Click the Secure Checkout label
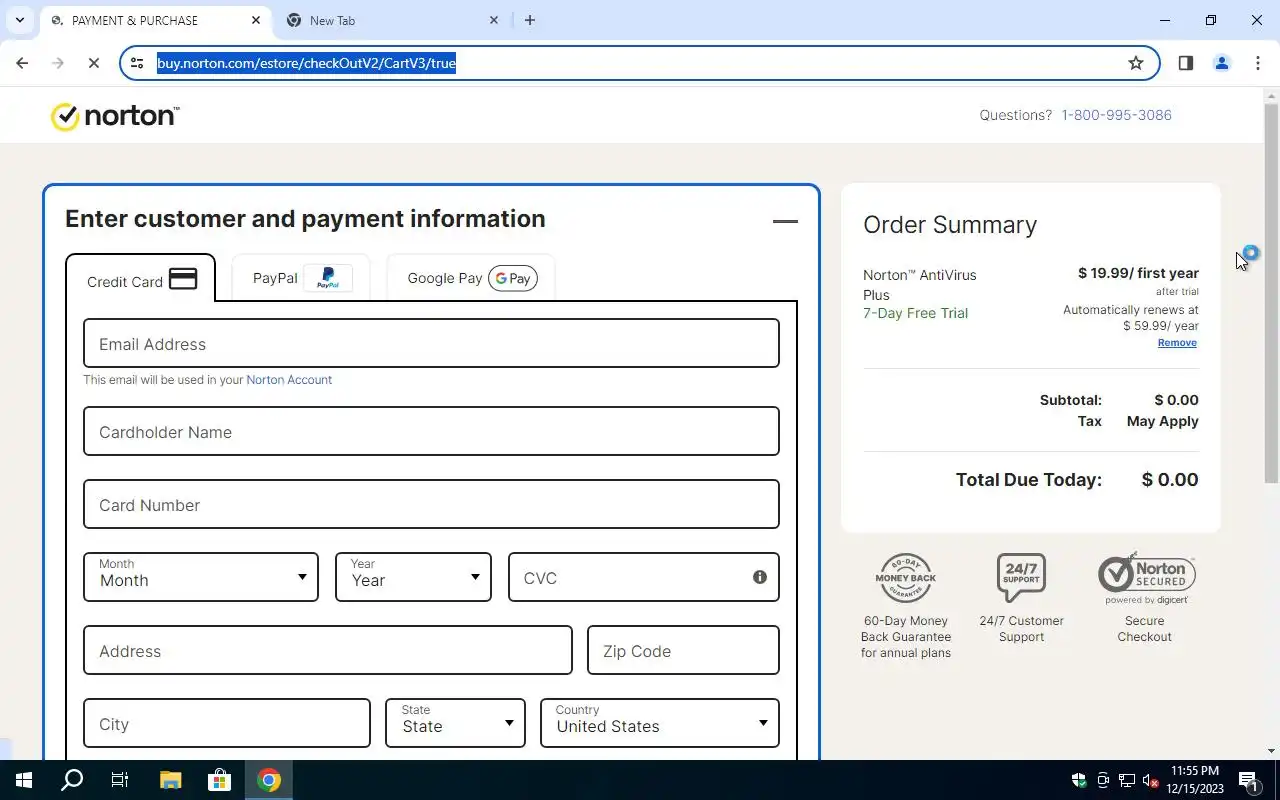 (1144, 629)
